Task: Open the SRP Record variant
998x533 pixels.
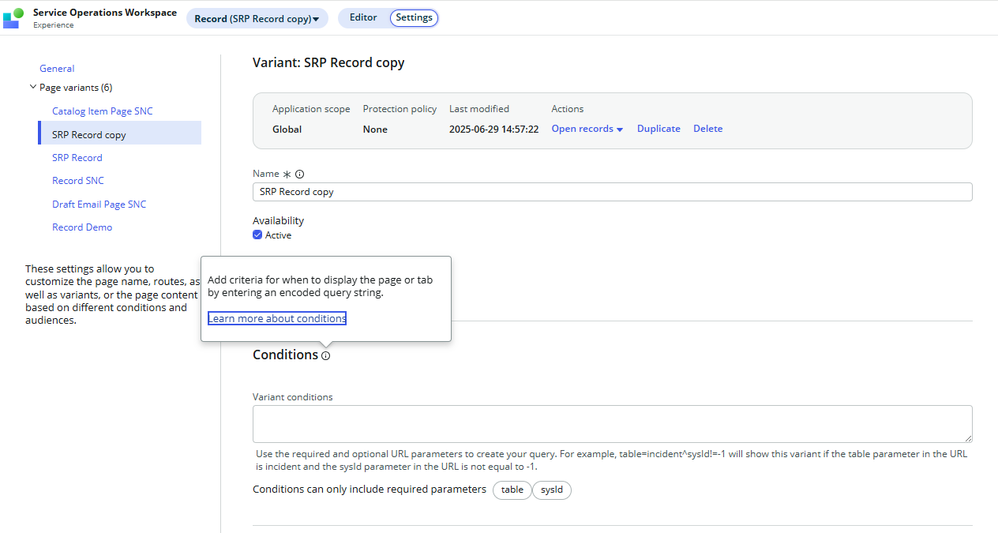Action: (77, 158)
